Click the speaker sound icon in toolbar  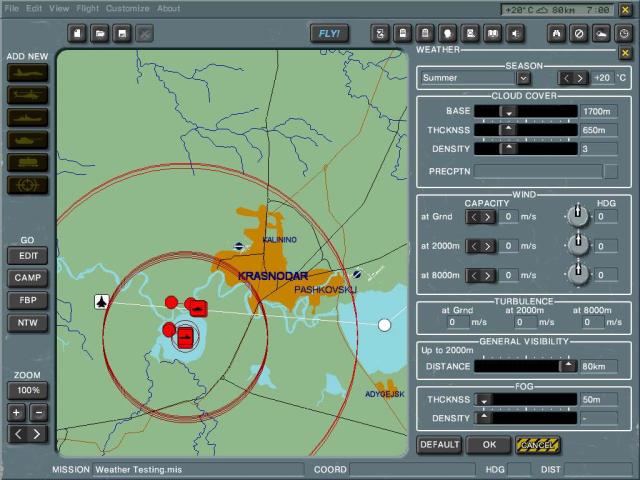coord(515,33)
